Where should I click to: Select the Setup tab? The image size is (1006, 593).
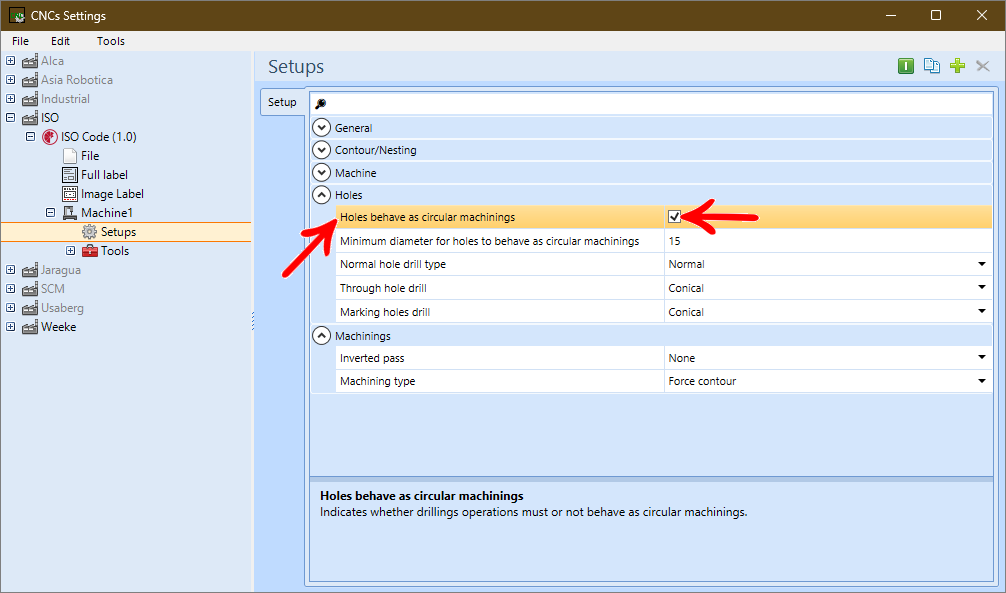pyautogui.click(x=282, y=102)
